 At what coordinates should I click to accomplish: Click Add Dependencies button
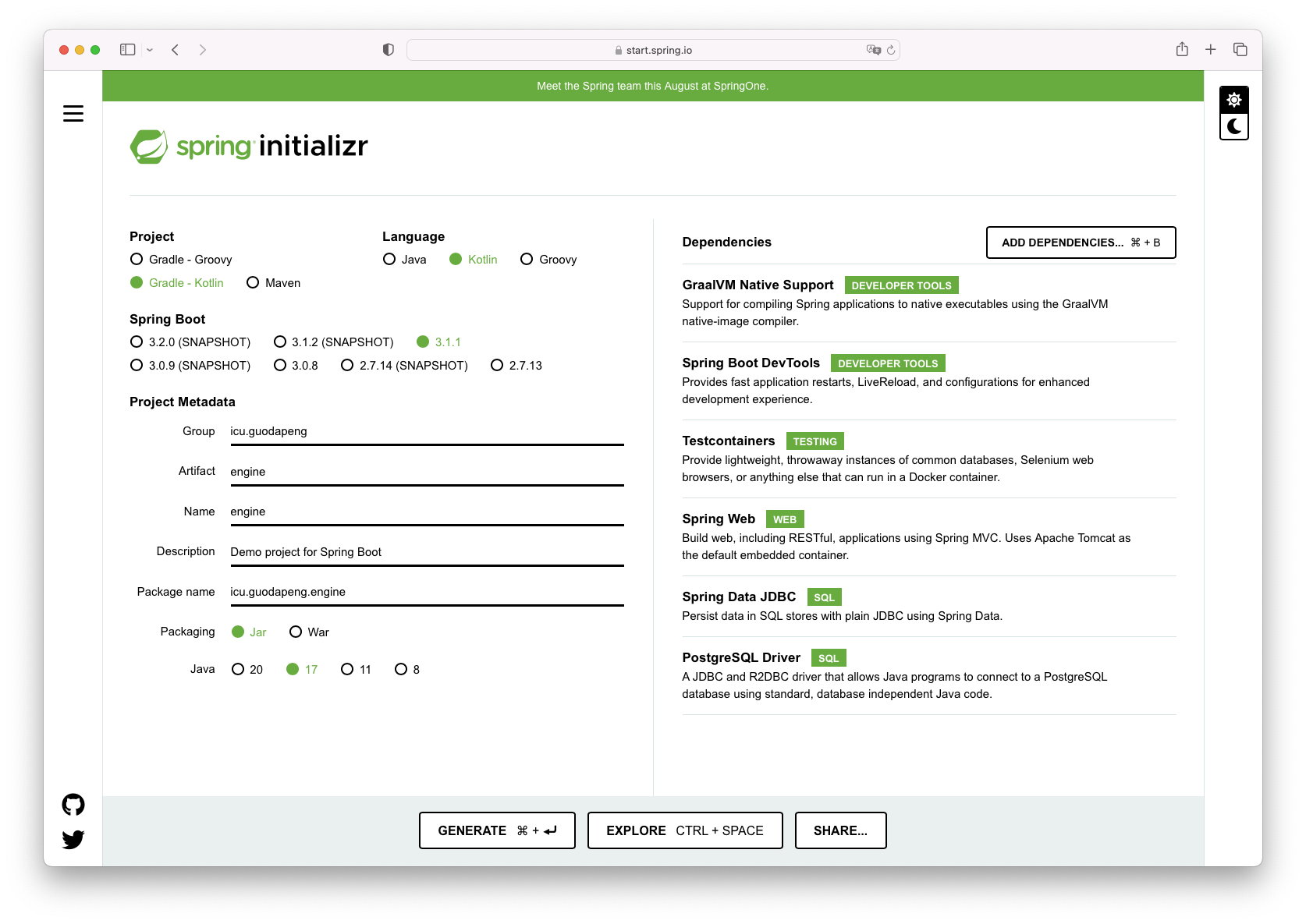click(1081, 243)
